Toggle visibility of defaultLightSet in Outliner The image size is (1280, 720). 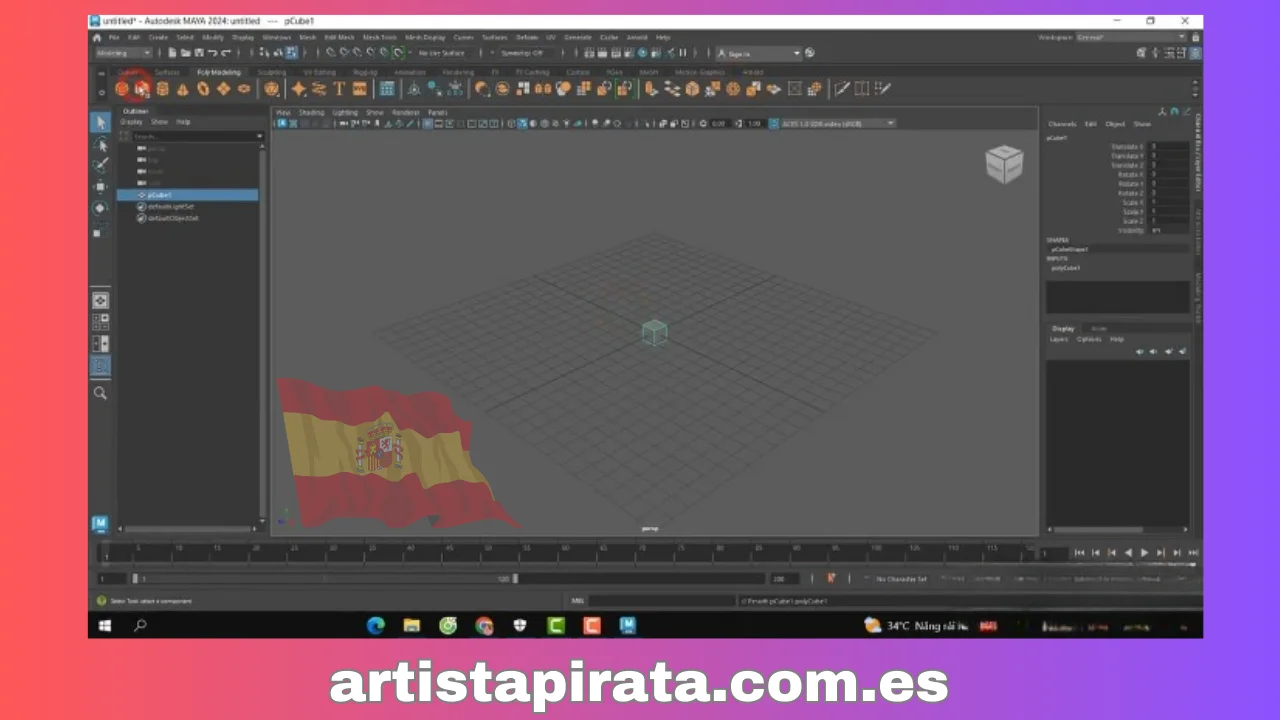coord(141,207)
